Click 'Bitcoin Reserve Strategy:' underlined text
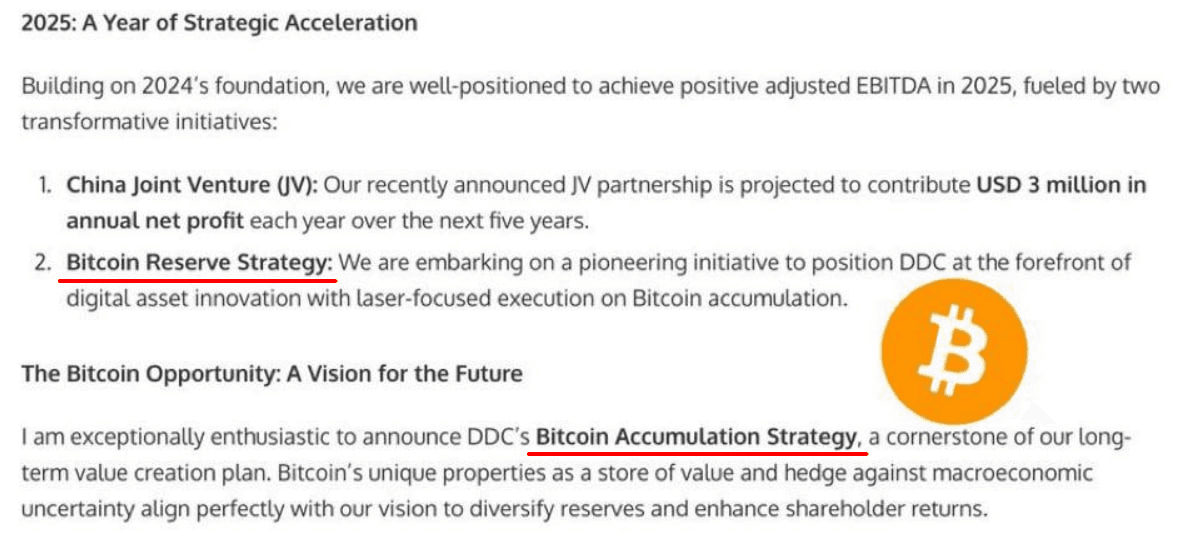Screen dimensions: 1195x548 coord(200,263)
